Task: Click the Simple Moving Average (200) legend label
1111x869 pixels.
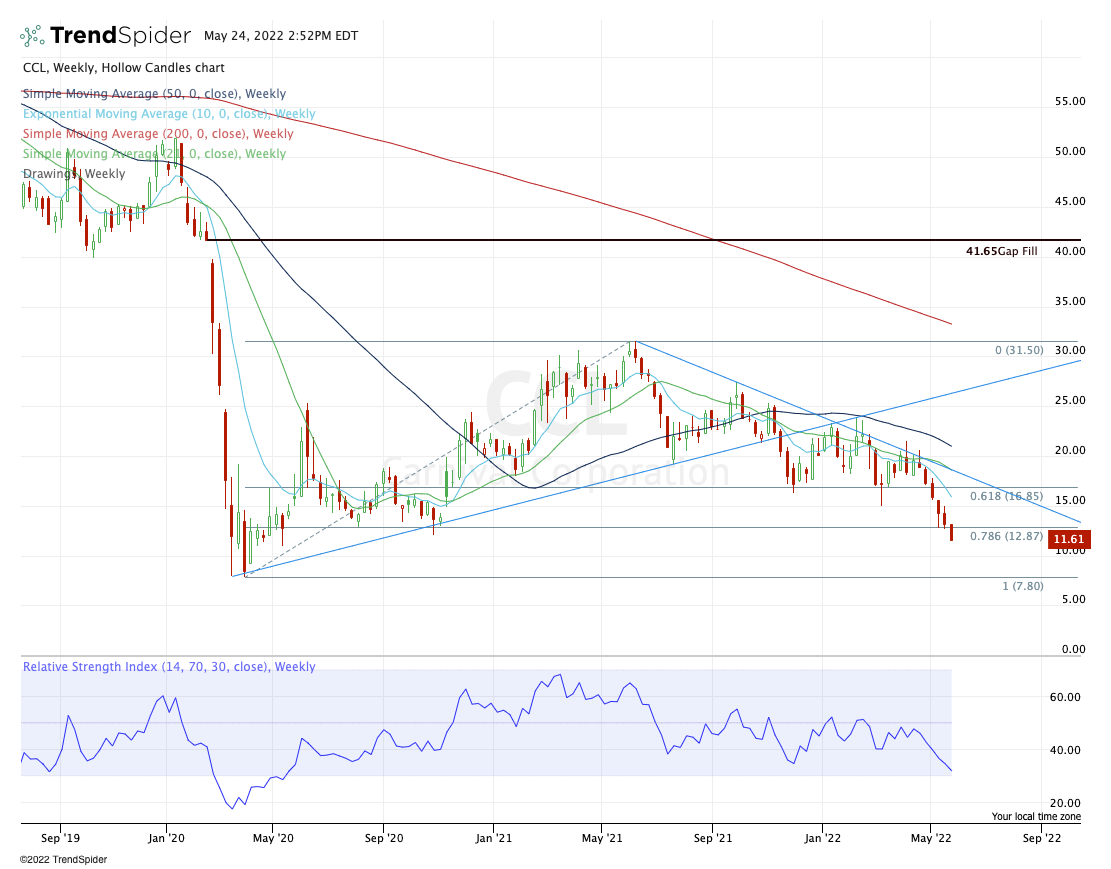Action: pos(158,133)
